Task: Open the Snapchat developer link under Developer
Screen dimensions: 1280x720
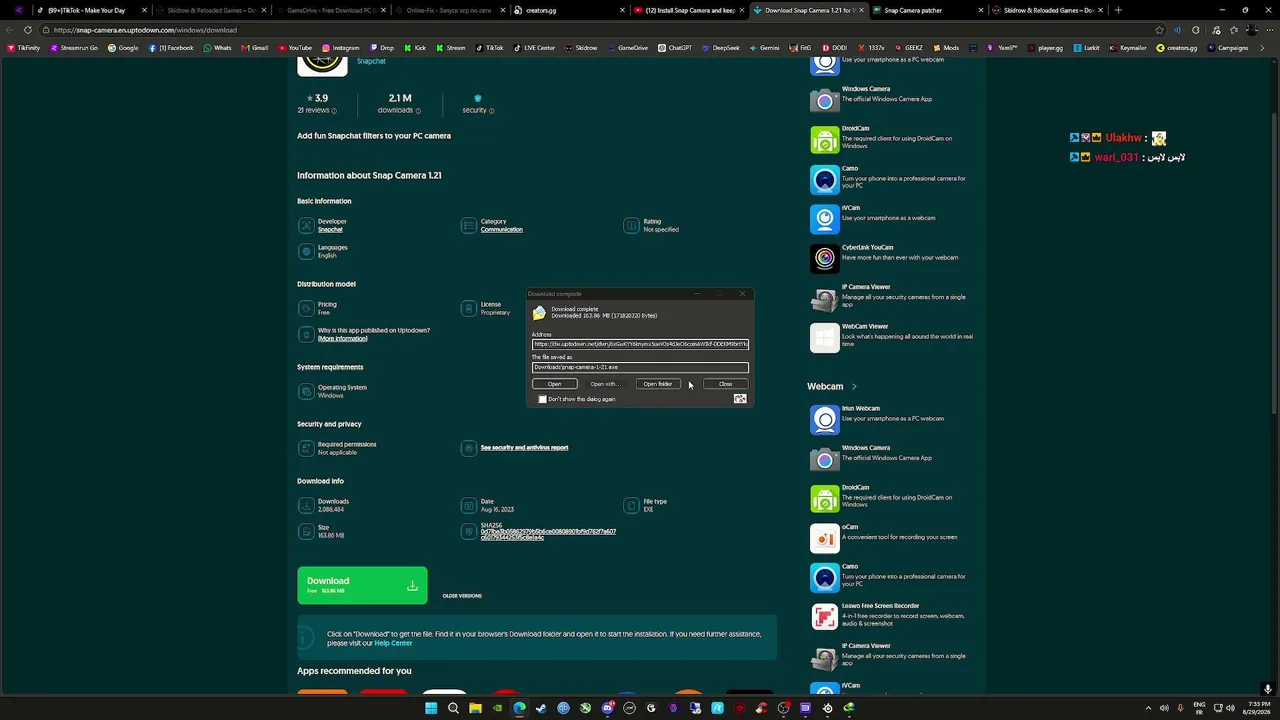Action: click(330, 230)
